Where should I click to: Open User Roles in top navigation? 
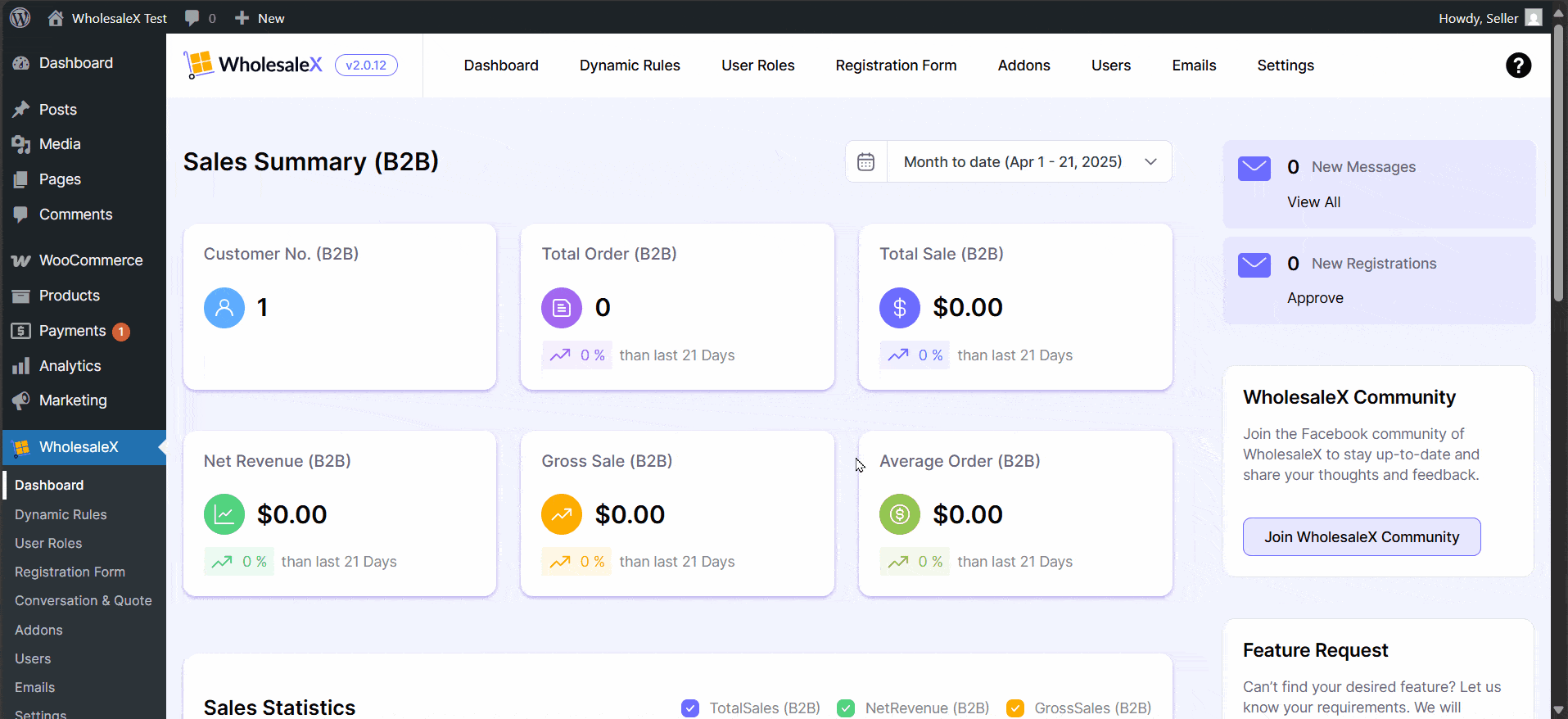point(757,66)
